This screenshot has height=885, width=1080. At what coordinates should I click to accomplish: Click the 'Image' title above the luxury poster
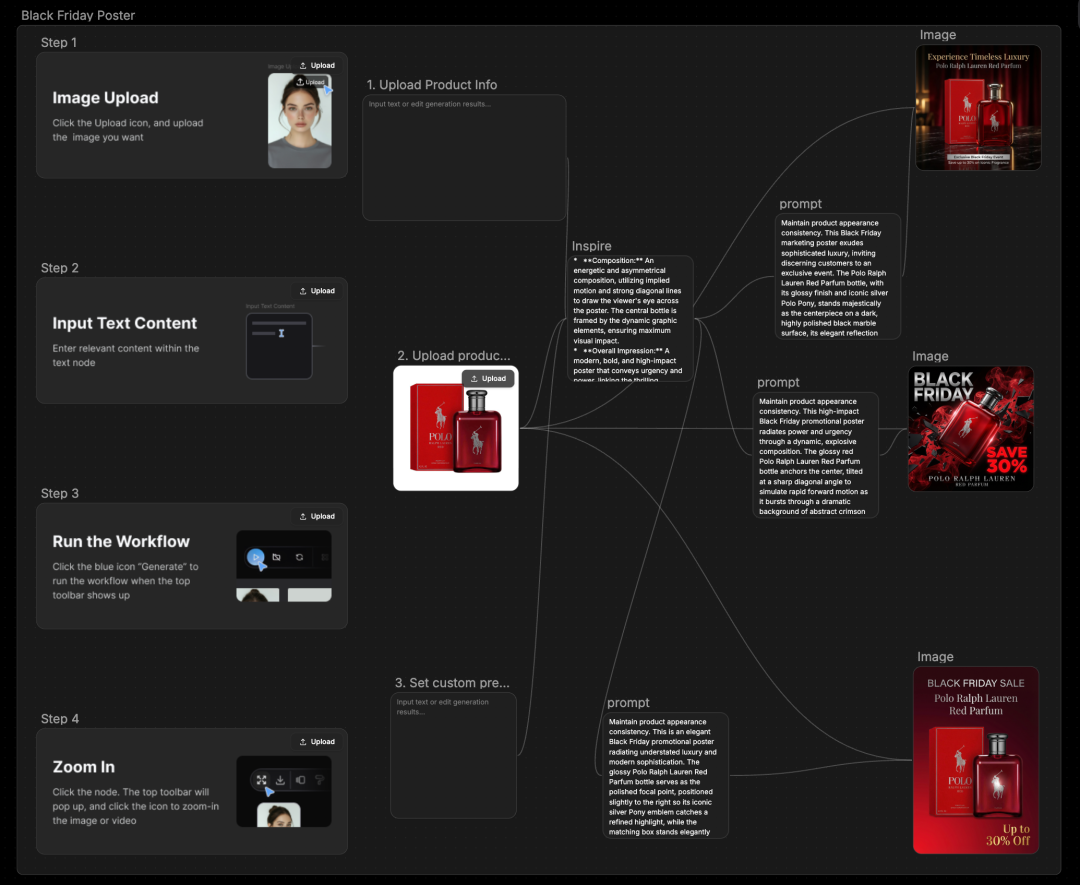click(937, 34)
